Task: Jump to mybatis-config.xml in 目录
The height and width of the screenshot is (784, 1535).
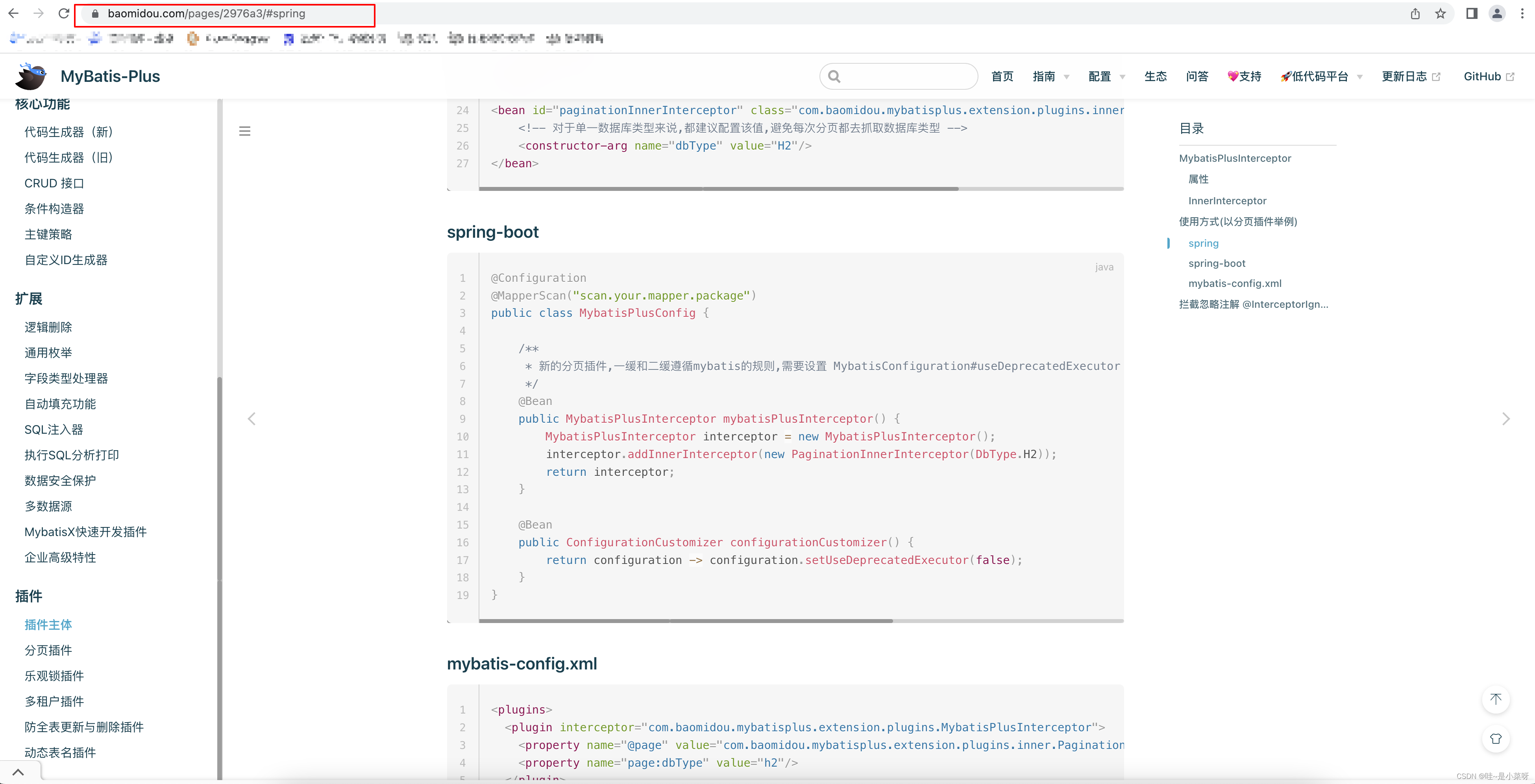Action: pyautogui.click(x=1234, y=284)
